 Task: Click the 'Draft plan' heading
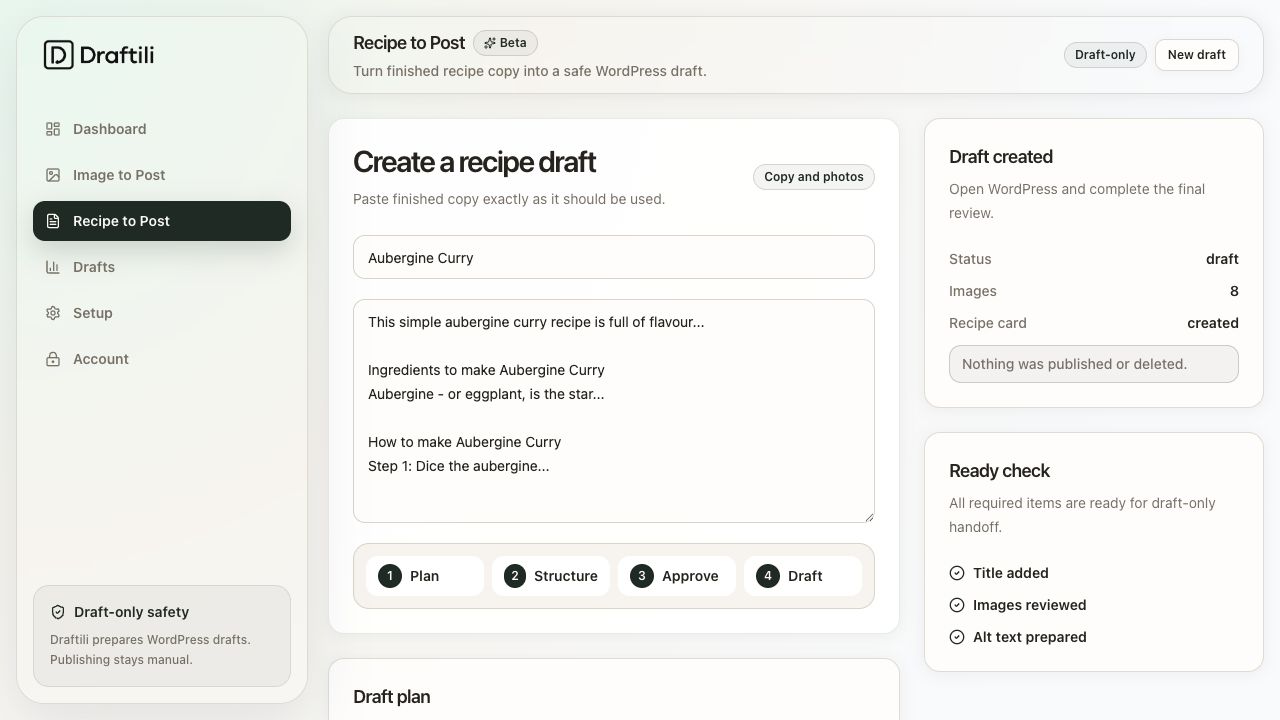[x=392, y=697]
